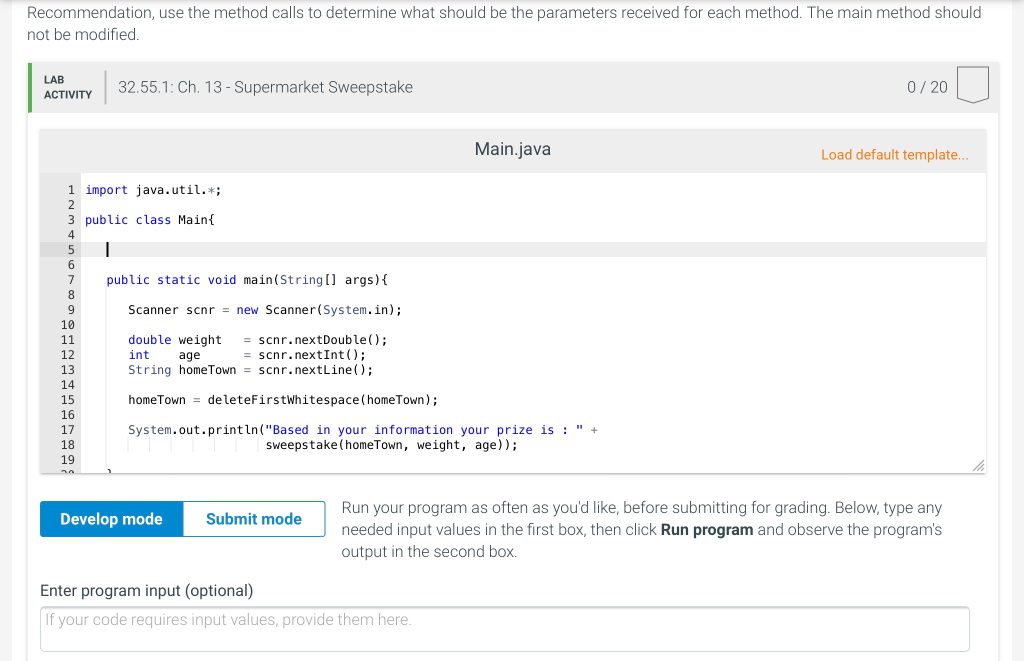The image size is (1024, 661).
Task: Click the score badge icon beside 0 / 20
Action: [x=972, y=86]
